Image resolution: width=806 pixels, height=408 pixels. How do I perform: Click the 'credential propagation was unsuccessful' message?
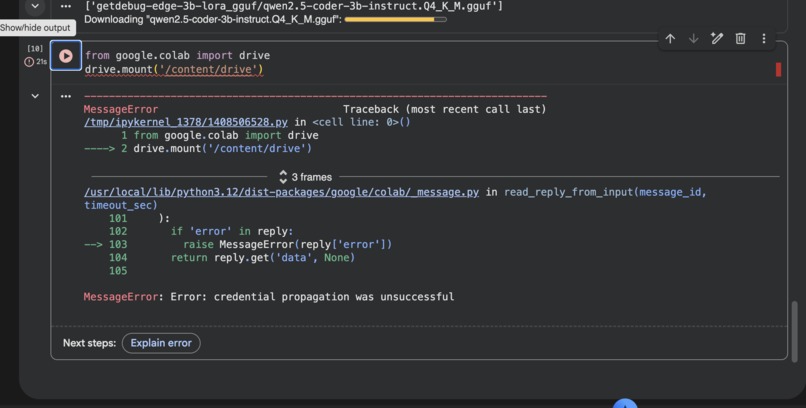coord(334,297)
